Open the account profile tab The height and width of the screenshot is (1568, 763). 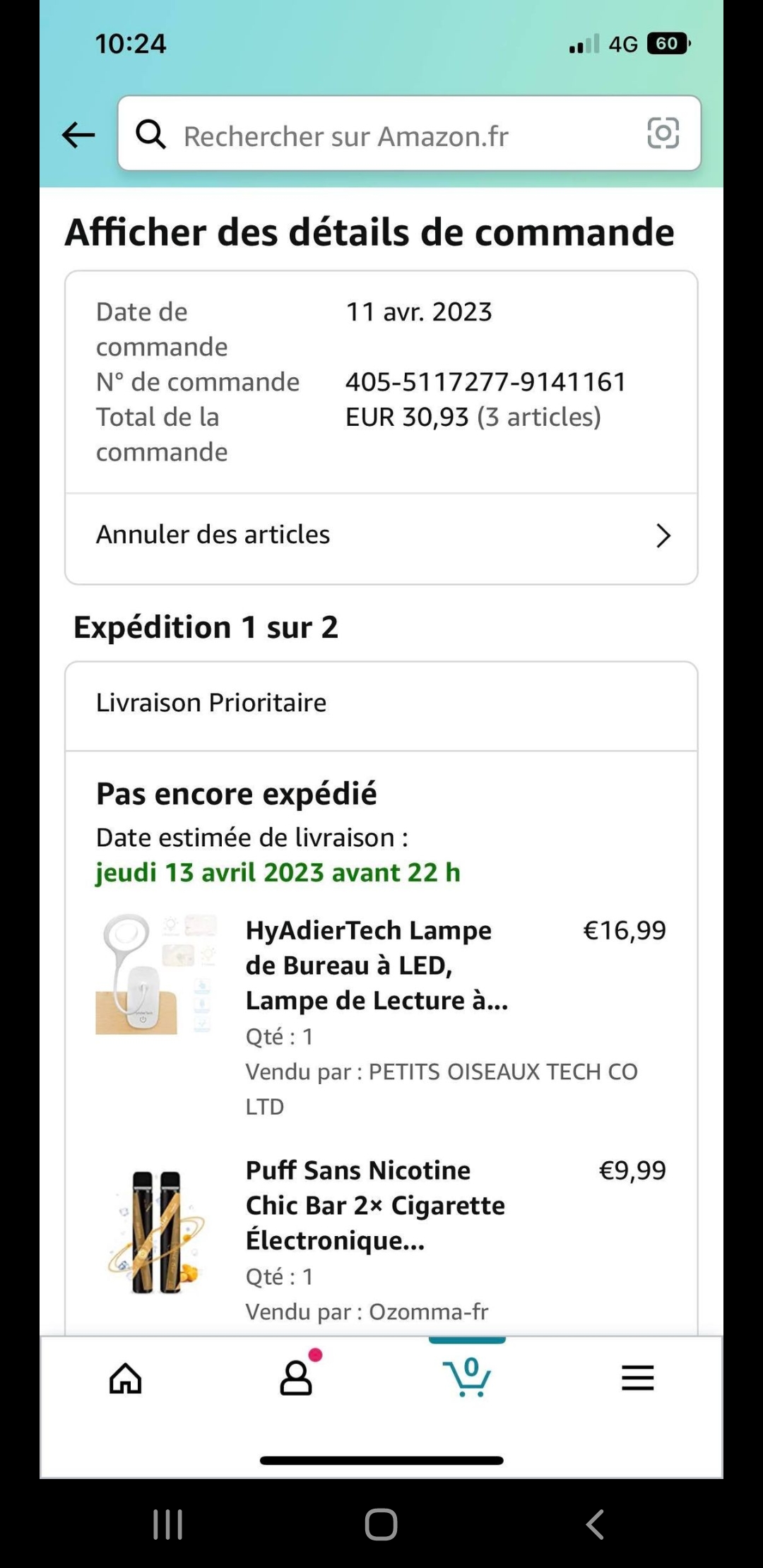tap(296, 1378)
